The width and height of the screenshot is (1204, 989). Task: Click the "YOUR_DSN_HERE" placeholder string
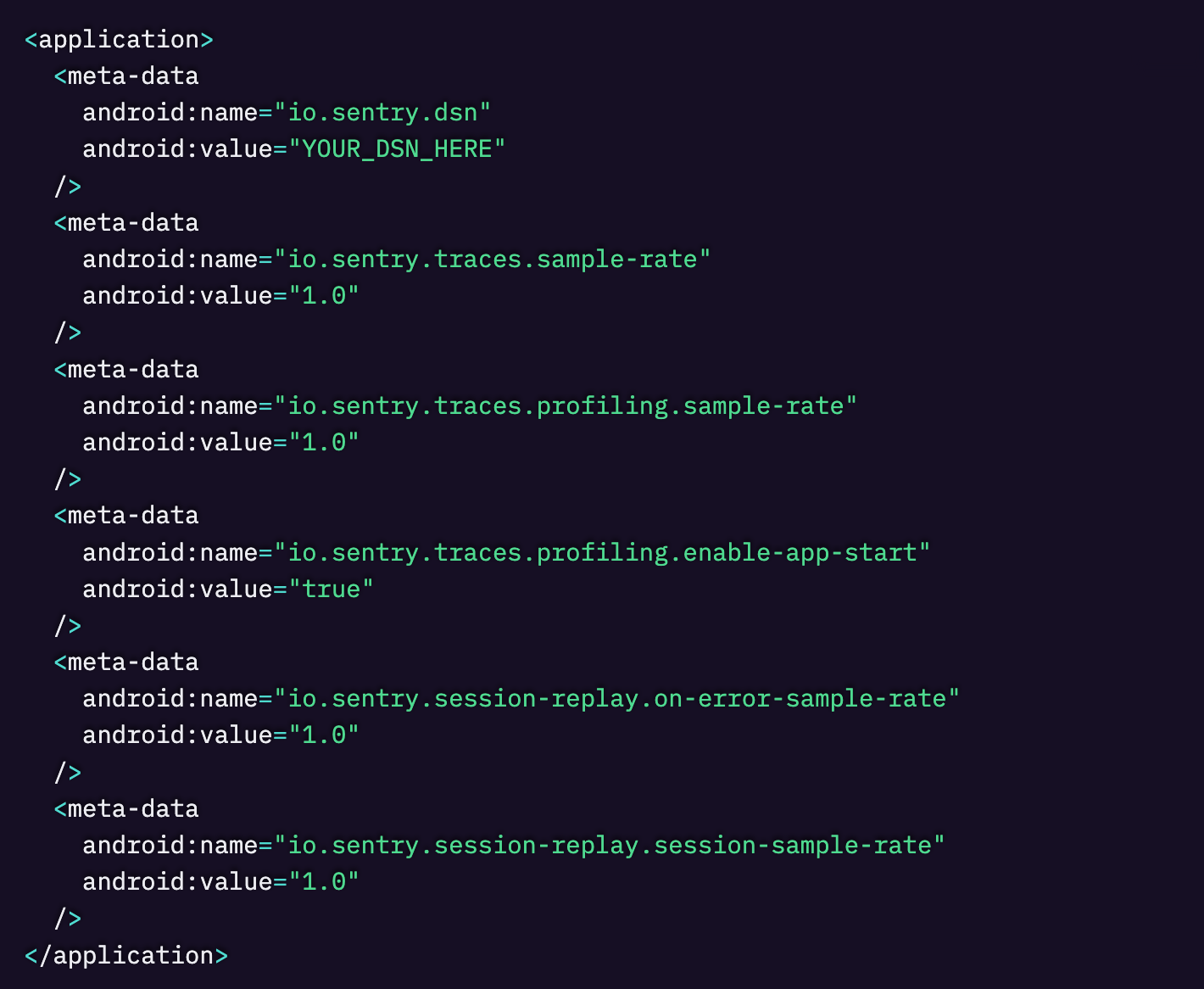pos(397,149)
